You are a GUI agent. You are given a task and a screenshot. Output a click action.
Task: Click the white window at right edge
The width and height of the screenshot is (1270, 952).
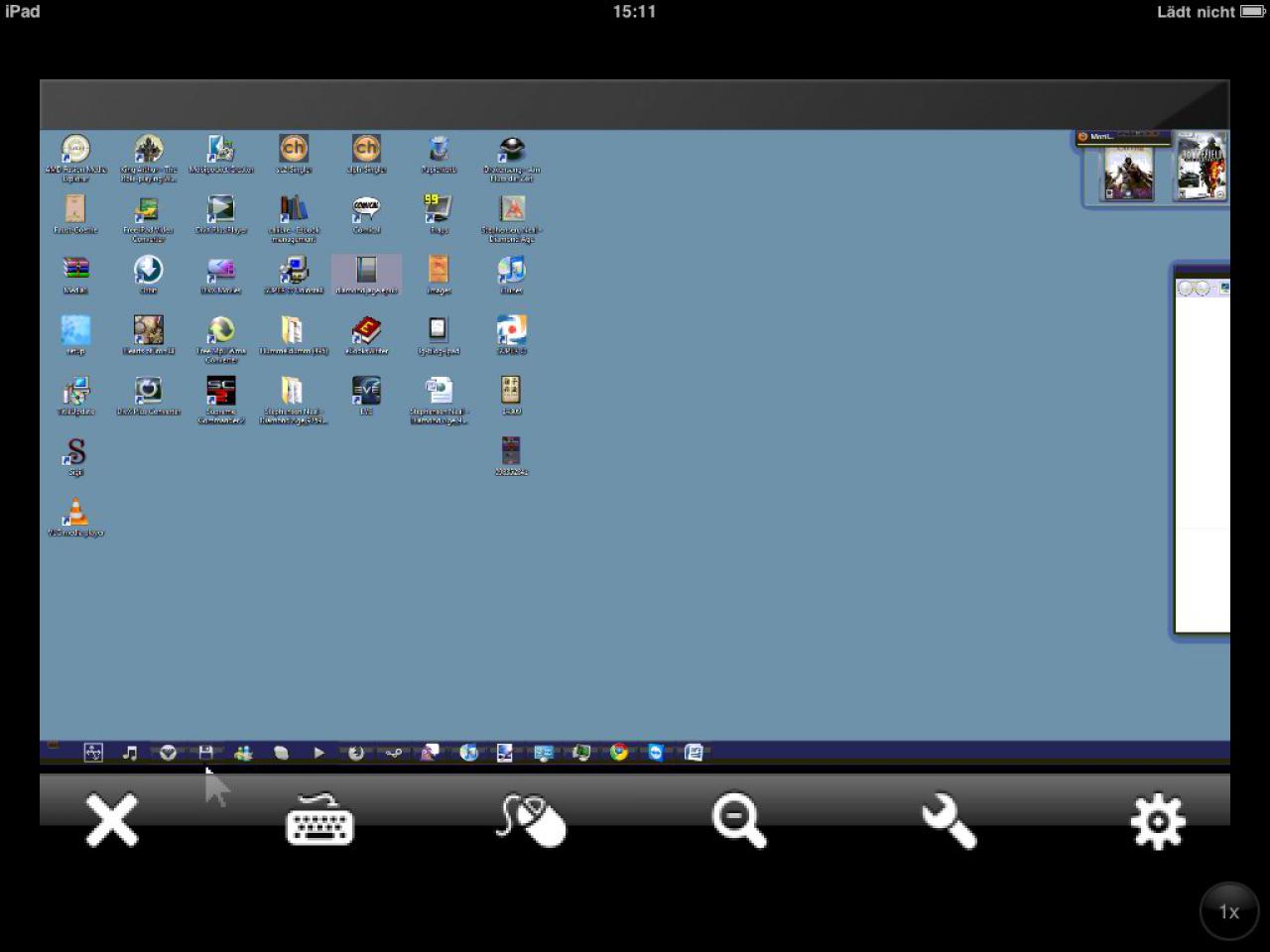click(1202, 452)
